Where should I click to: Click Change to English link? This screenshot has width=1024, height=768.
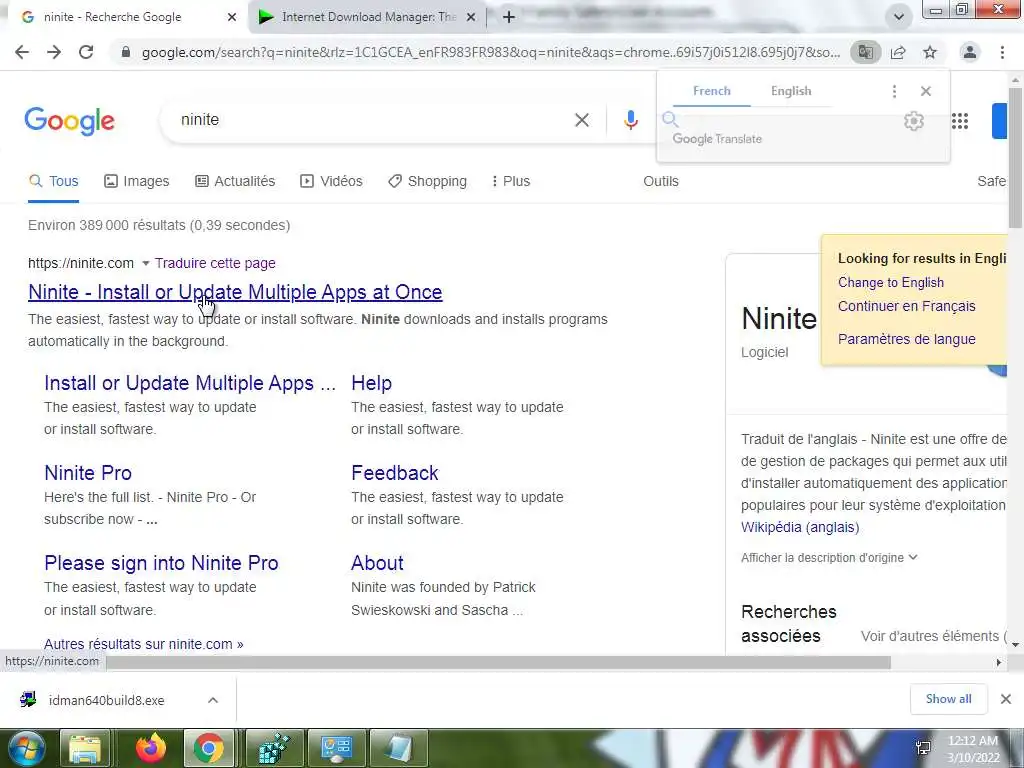click(891, 283)
